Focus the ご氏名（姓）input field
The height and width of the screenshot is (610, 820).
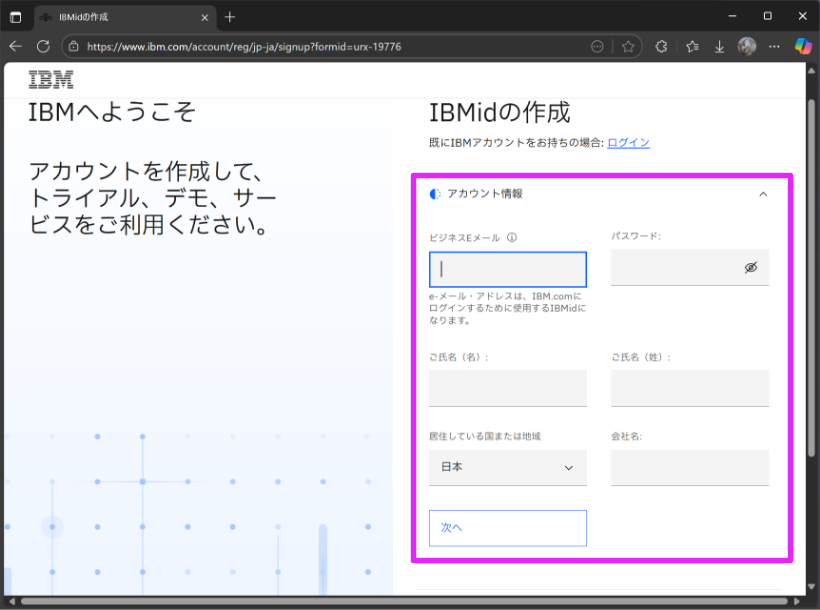click(690, 388)
